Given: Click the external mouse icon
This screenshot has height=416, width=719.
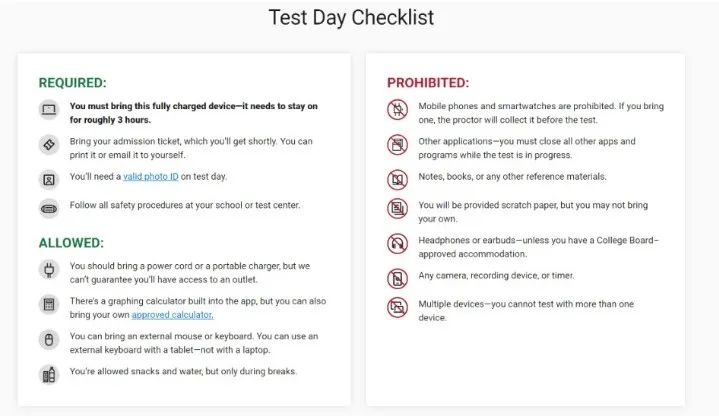Looking at the screenshot, I should [49, 340].
